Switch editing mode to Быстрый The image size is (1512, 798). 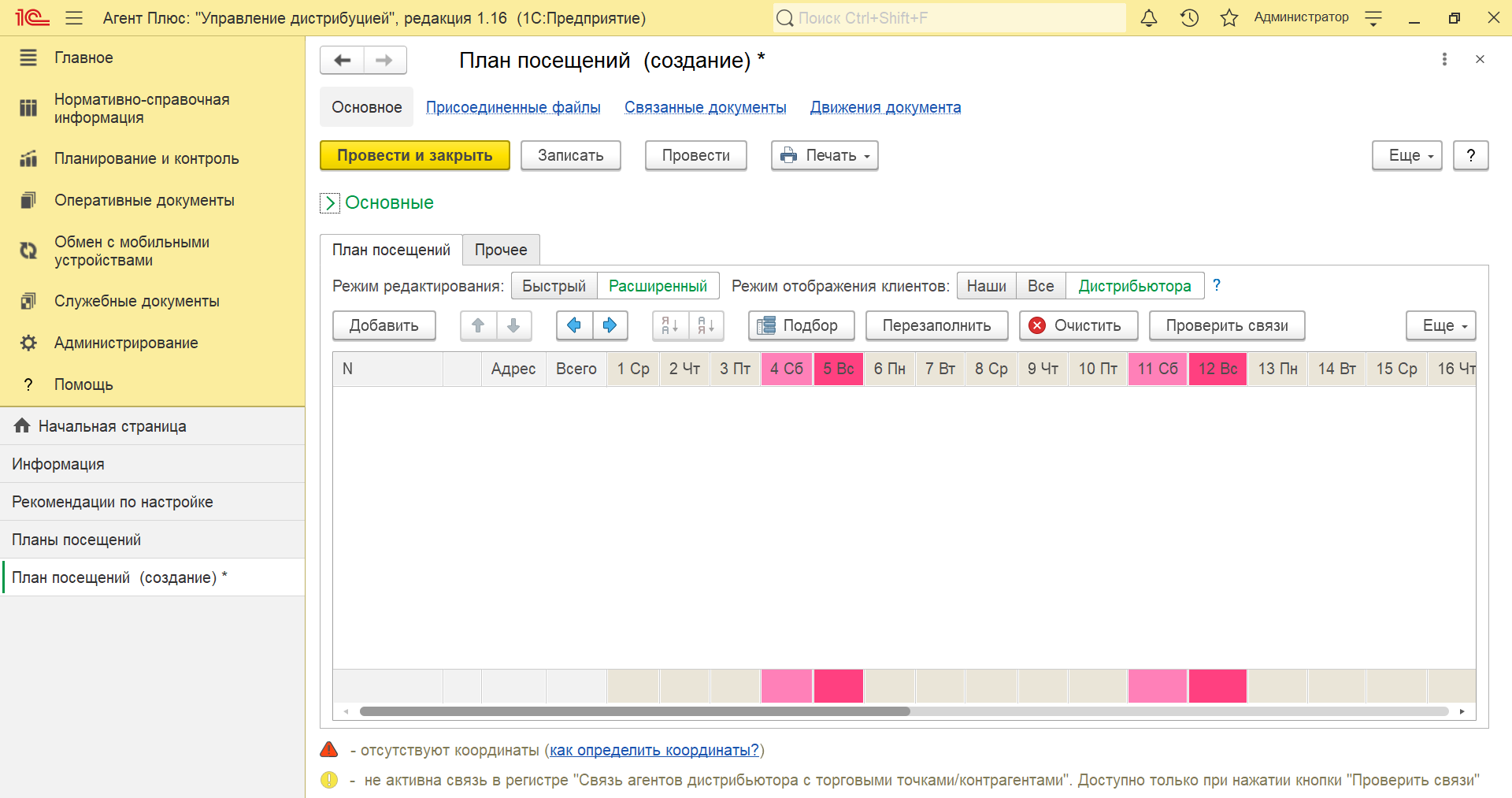pyautogui.click(x=554, y=286)
